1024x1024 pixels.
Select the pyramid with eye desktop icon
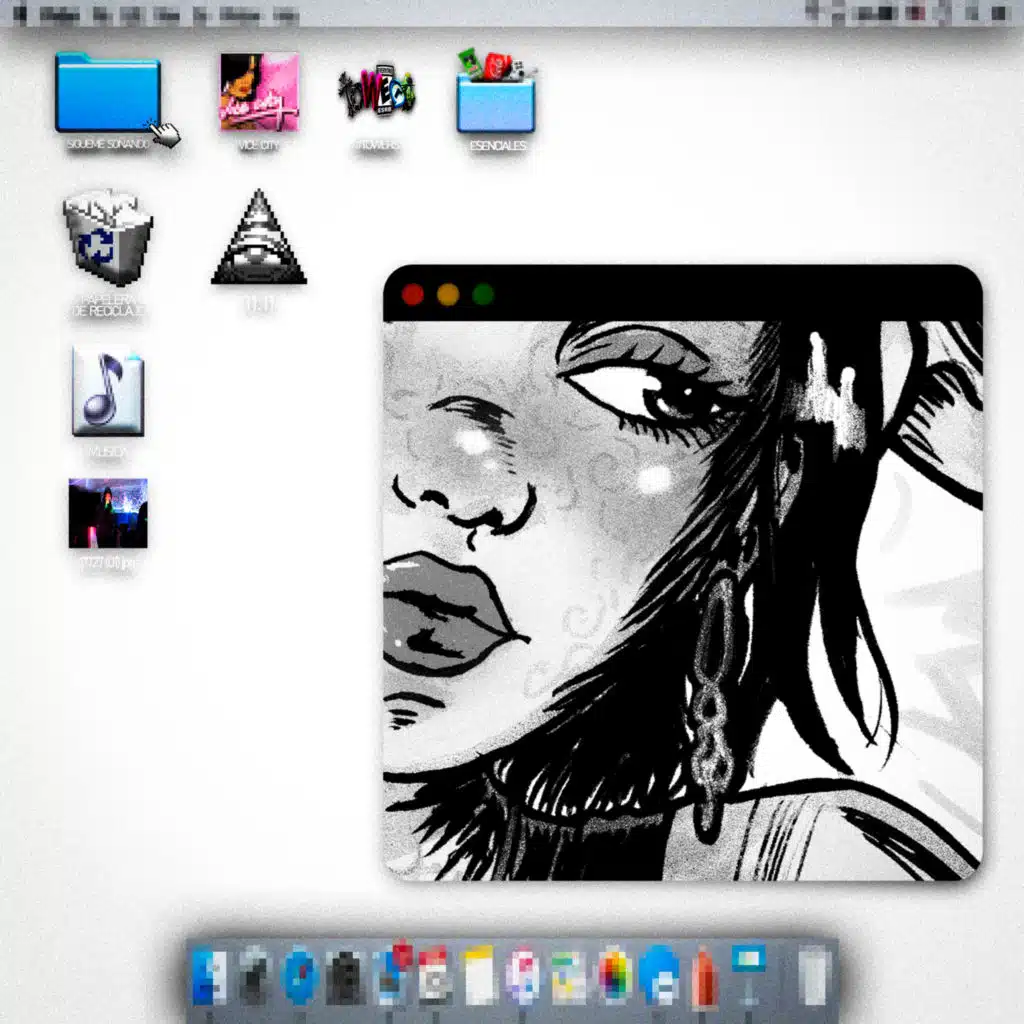pyautogui.click(x=259, y=236)
